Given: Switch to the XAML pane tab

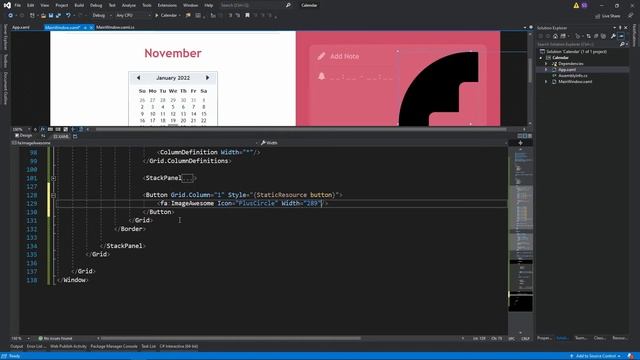Looking at the screenshot, I should coord(61,136).
